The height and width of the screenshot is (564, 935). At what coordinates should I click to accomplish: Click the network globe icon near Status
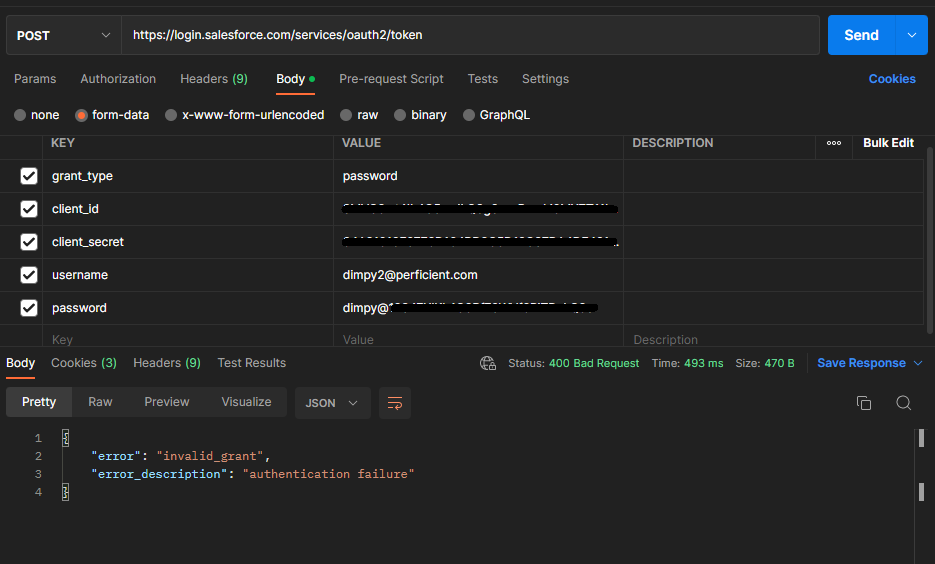pos(488,363)
